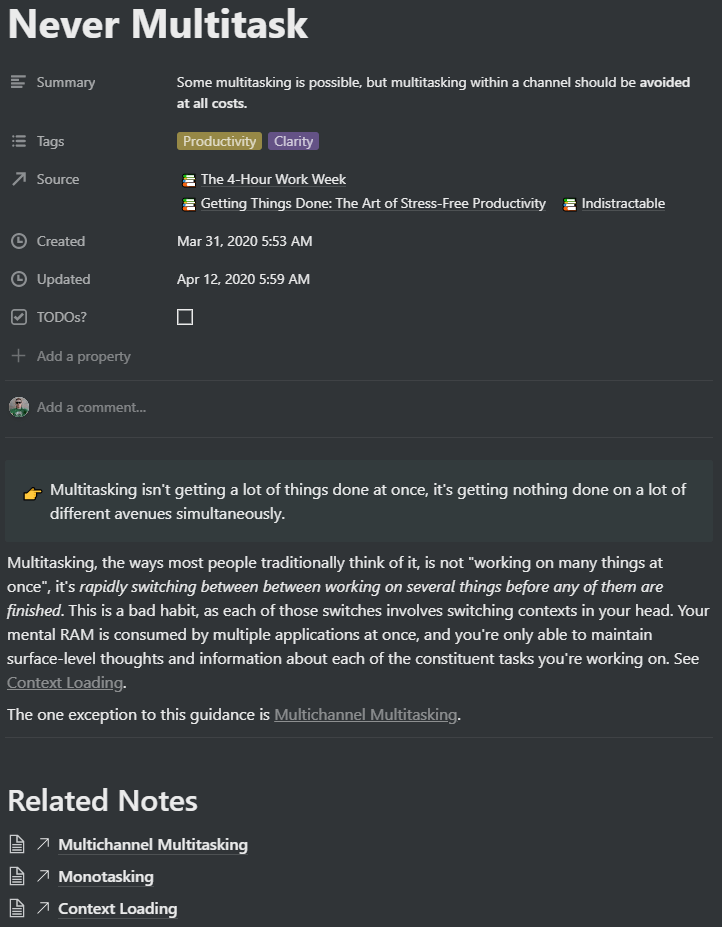The width and height of the screenshot is (722, 927).
Task: Click the user avatar beside comment field
Action: coord(18,407)
